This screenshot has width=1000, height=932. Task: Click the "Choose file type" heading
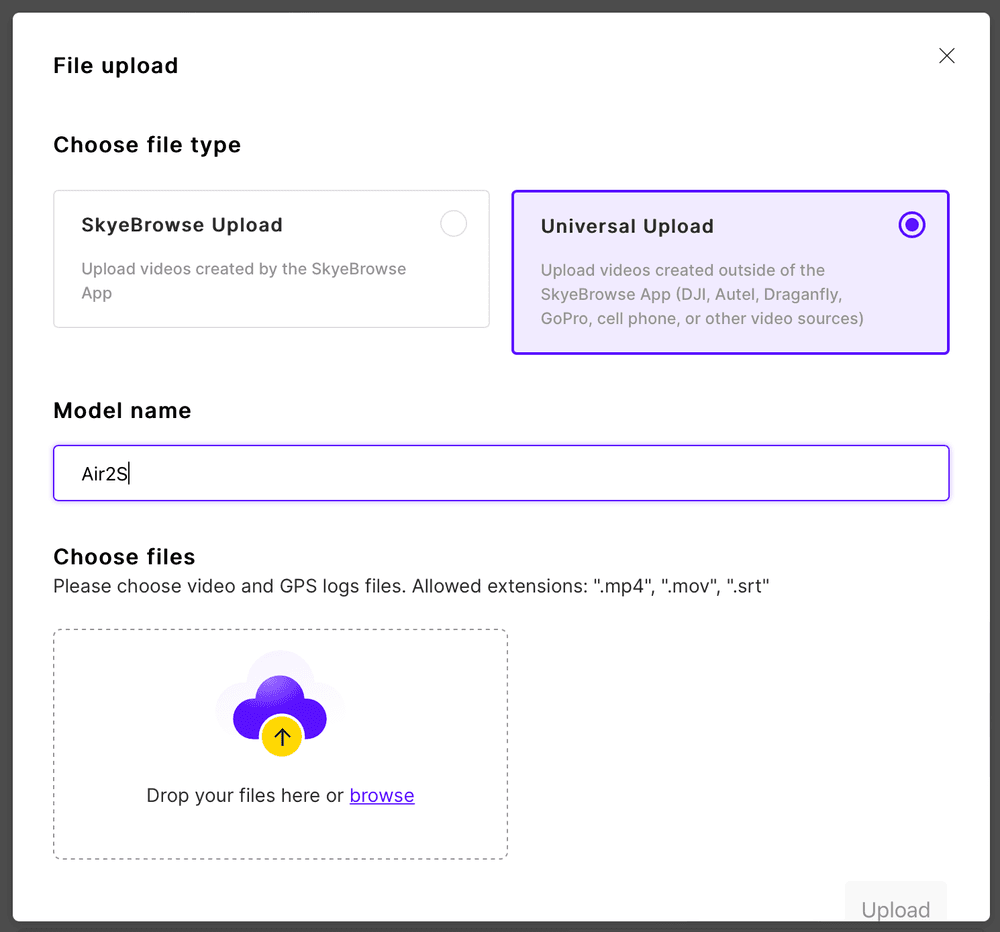[x=147, y=145]
